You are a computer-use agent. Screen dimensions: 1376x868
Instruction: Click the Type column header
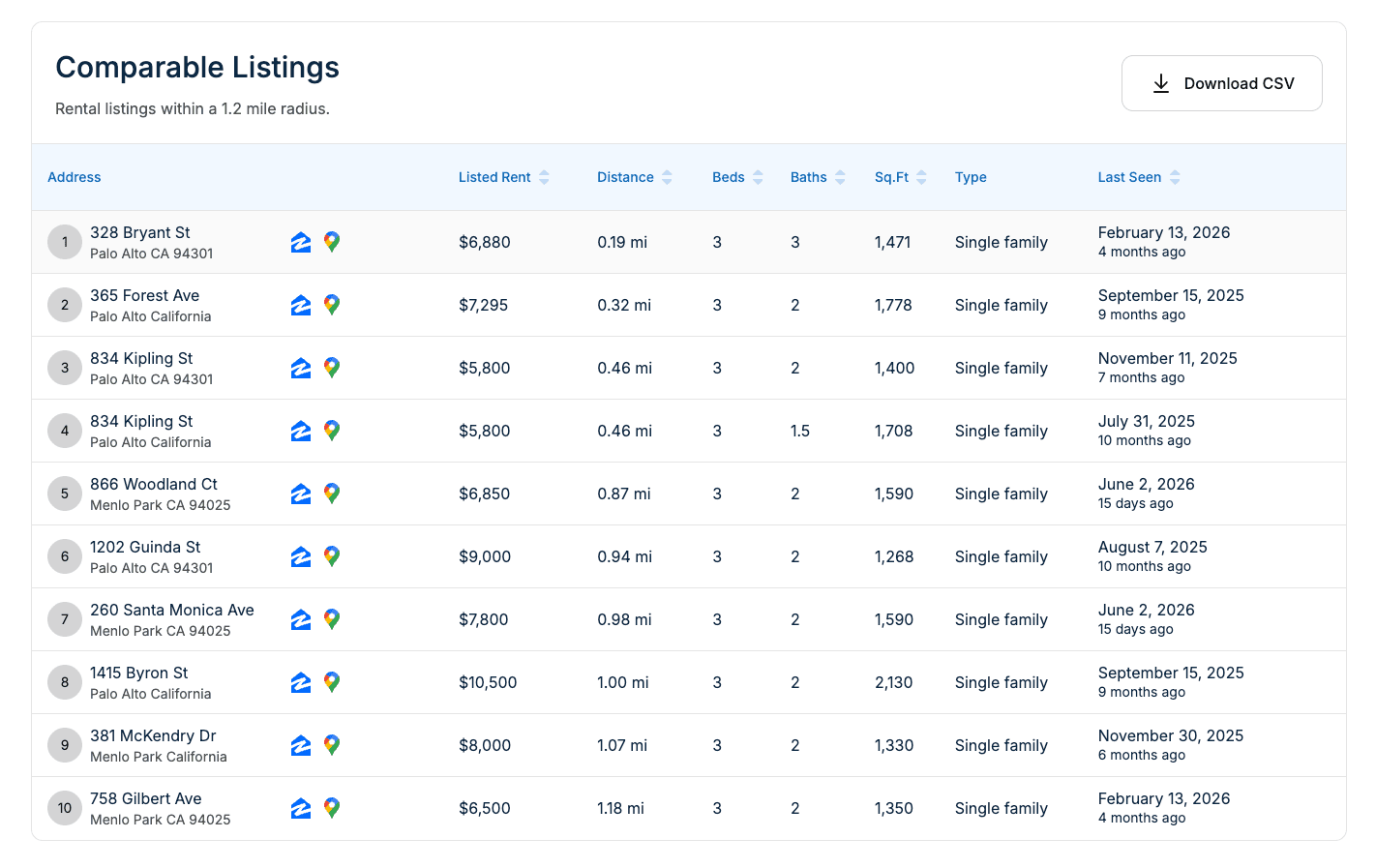point(971,177)
